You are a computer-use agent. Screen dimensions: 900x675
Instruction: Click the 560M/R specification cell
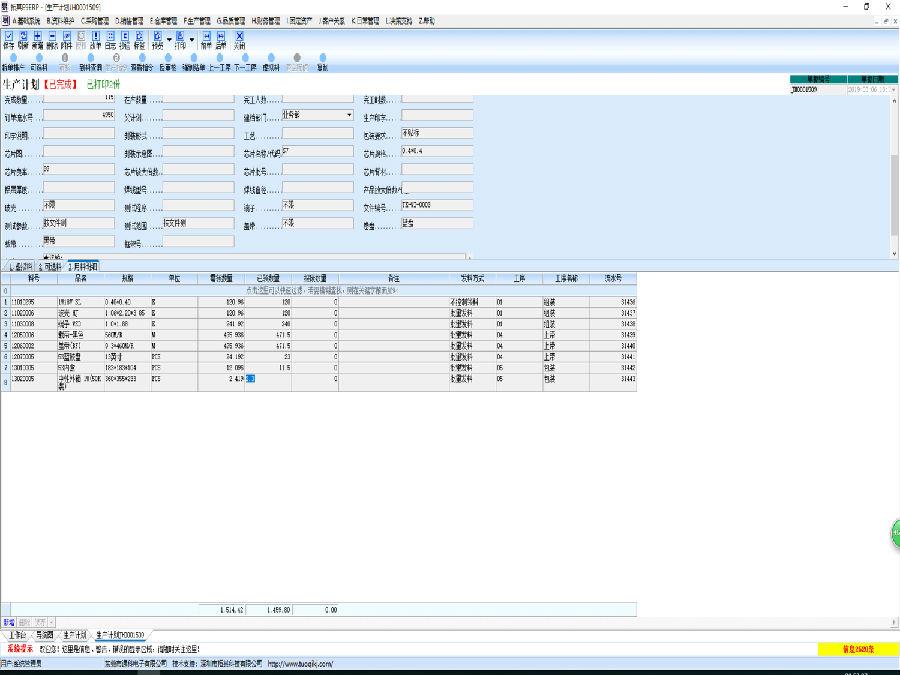[127, 335]
